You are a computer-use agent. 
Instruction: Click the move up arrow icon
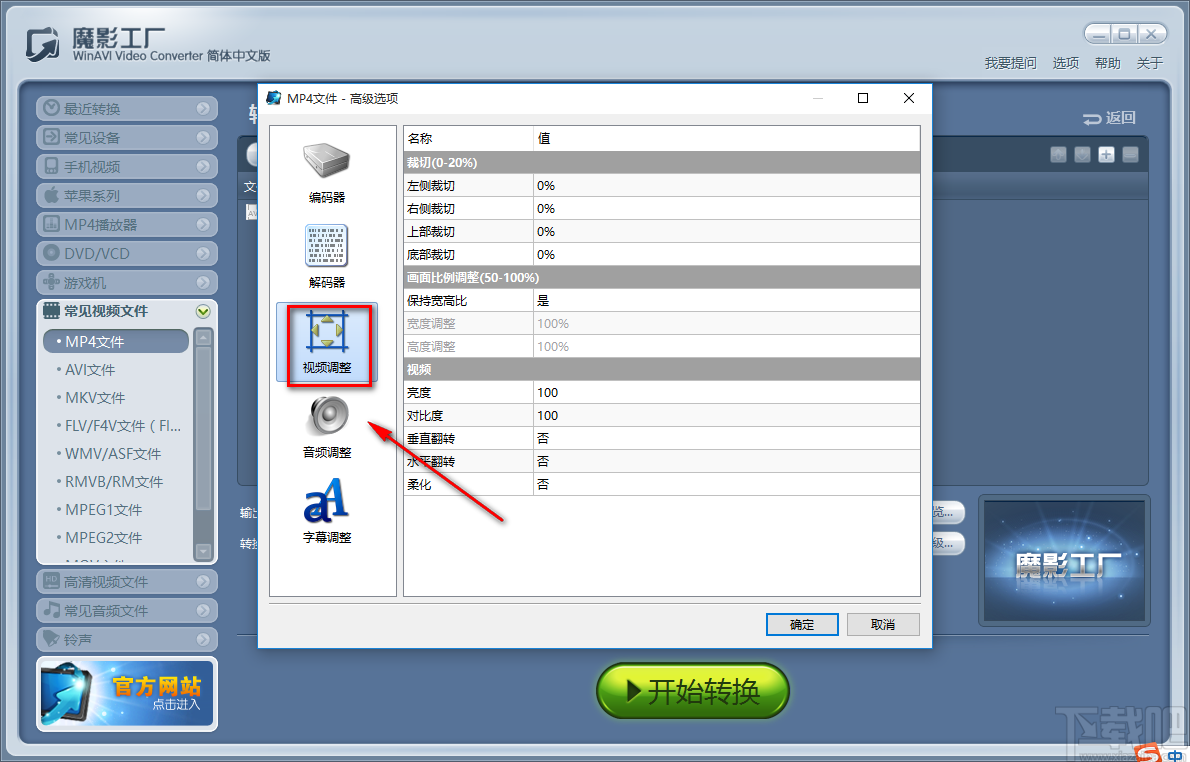(1059, 155)
